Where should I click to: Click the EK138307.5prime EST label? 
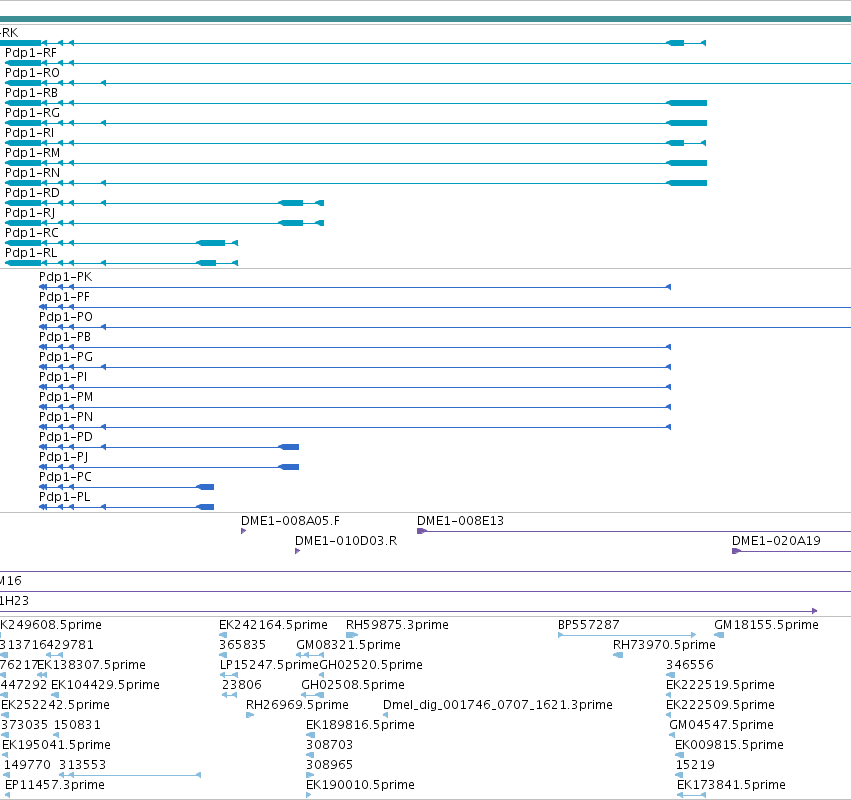[x=91, y=665]
